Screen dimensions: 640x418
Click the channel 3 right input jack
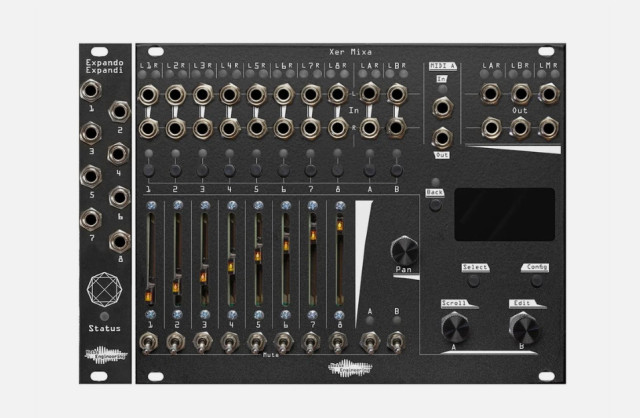click(x=202, y=128)
